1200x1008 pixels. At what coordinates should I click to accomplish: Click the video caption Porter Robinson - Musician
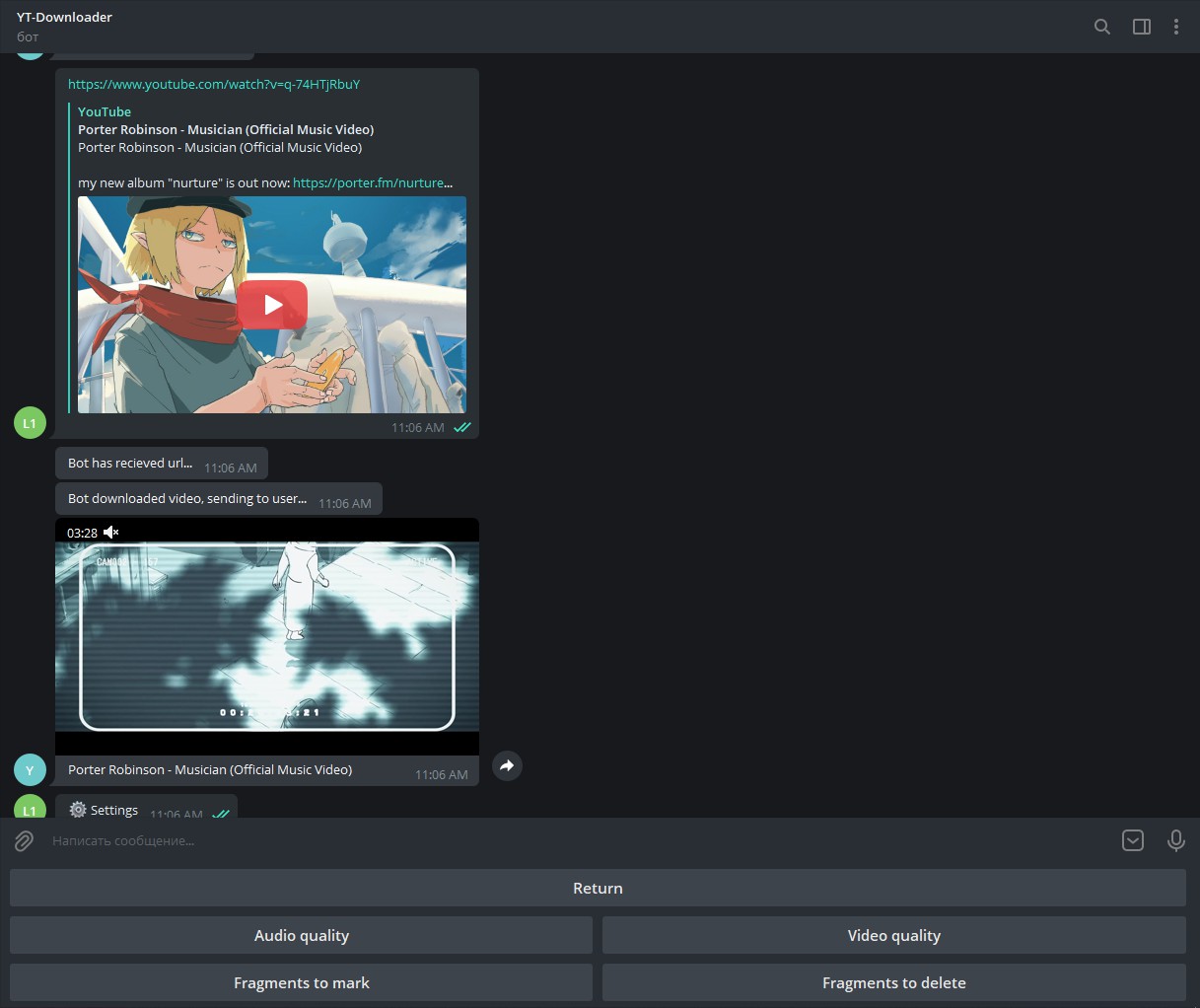pyautogui.click(x=210, y=769)
